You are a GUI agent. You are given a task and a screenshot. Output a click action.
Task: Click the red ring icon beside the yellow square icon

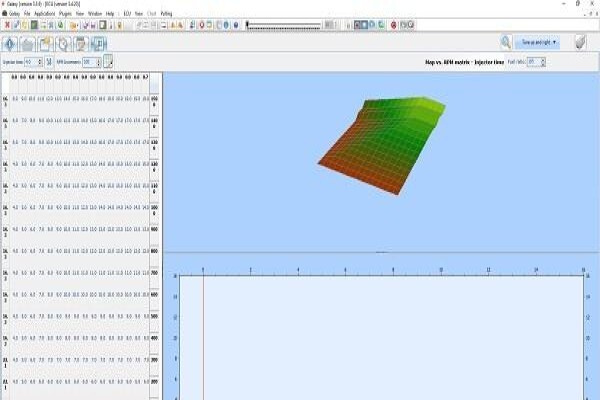coord(201,25)
